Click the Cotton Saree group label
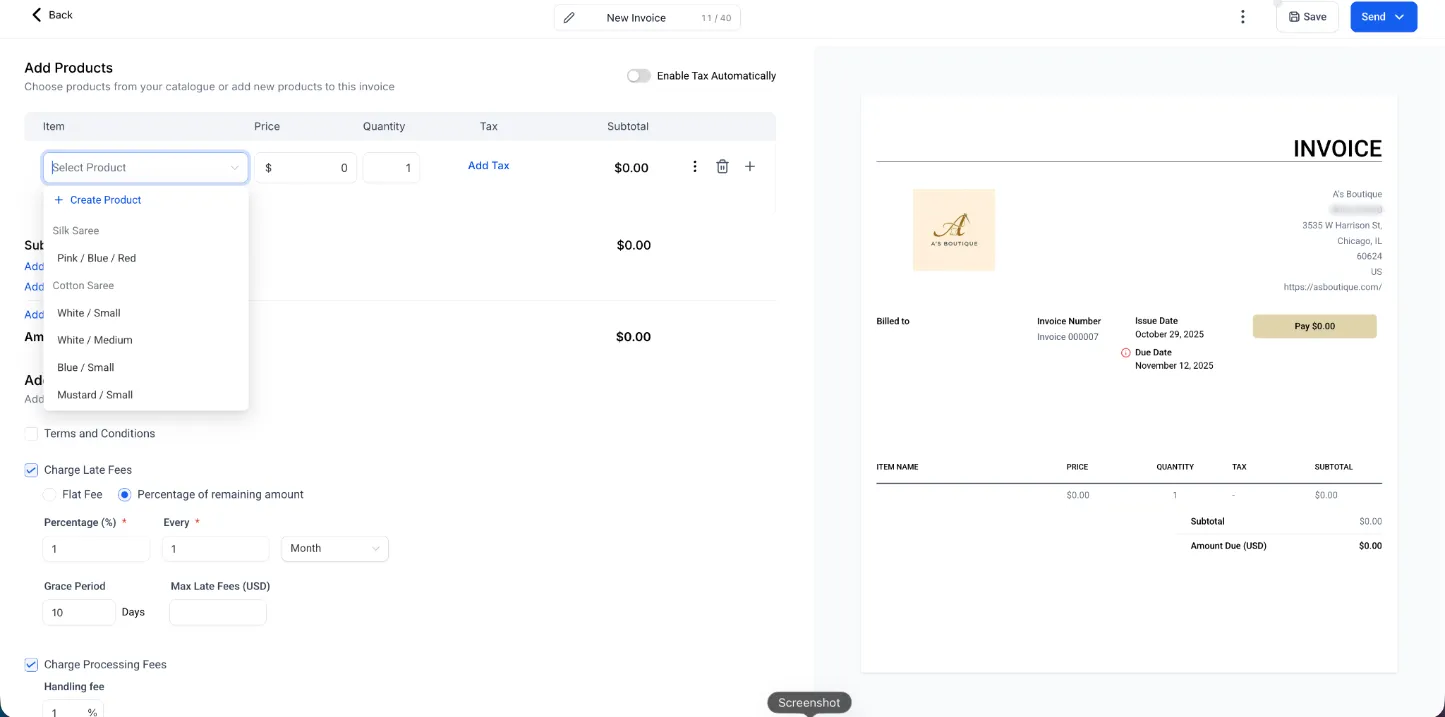Viewport: 1445px width, 717px height. click(83, 286)
